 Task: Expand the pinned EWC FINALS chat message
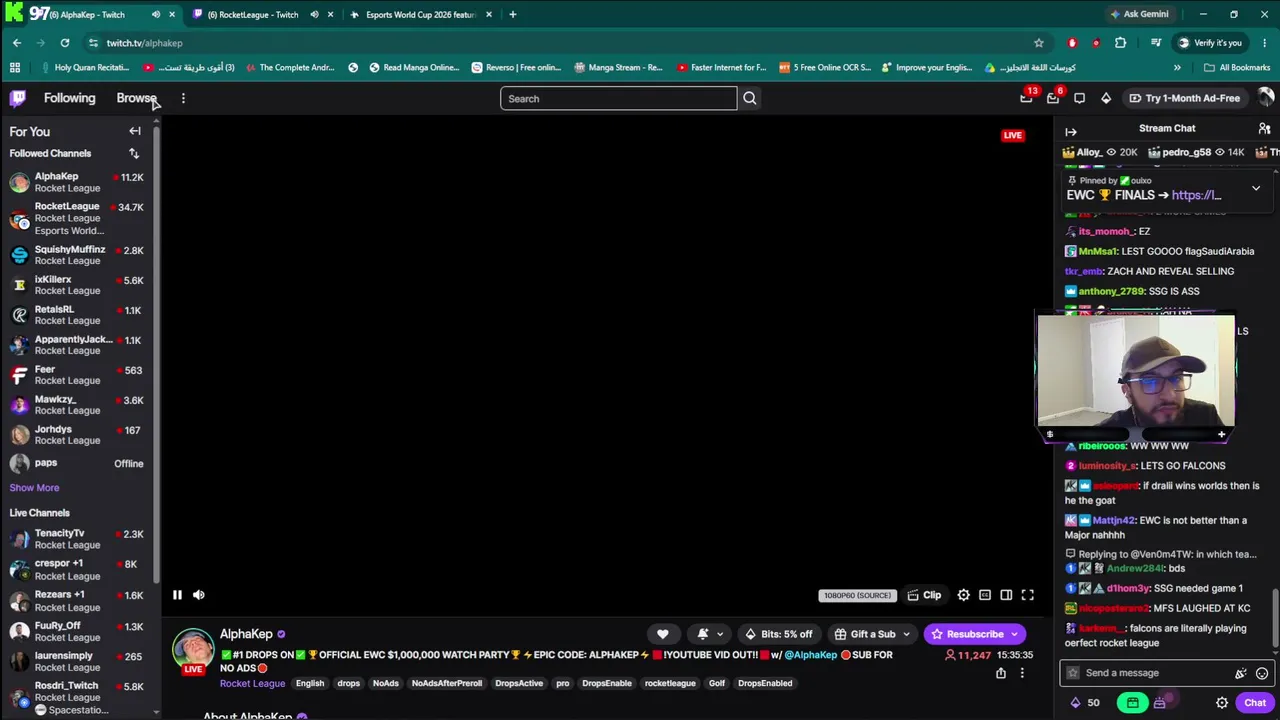[x=1256, y=188]
